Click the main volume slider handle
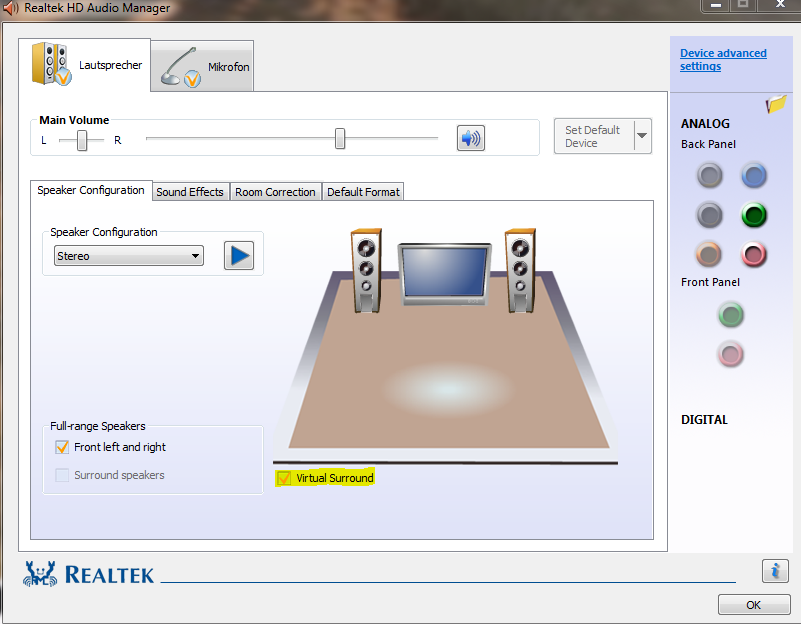The image size is (801, 624). tap(340, 139)
